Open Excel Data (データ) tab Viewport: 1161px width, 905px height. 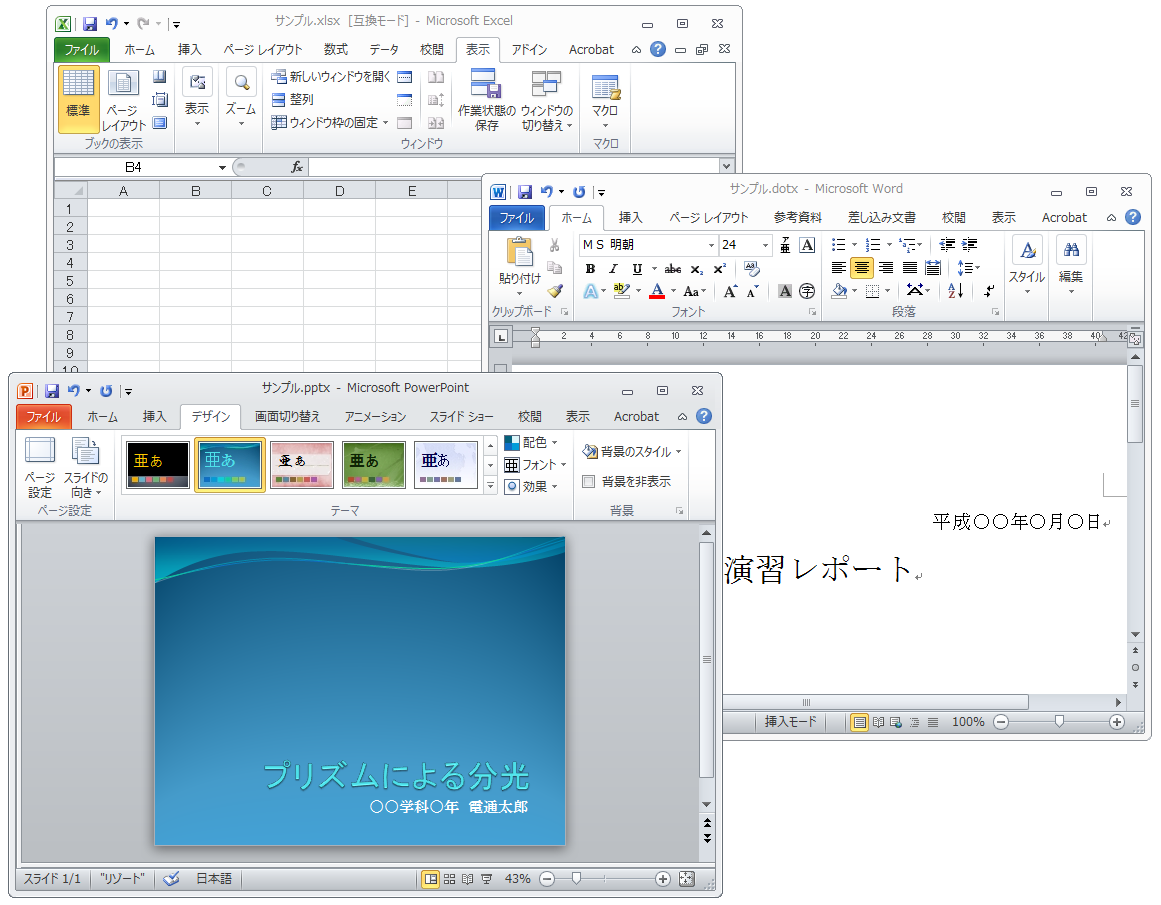(x=384, y=50)
